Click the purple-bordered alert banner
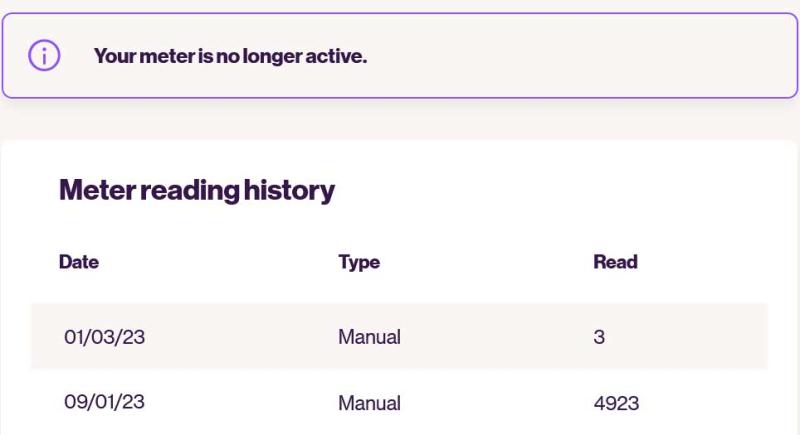The height and width of the screenshot is (435, 800). pyautogui.click(x=400, y=56)
